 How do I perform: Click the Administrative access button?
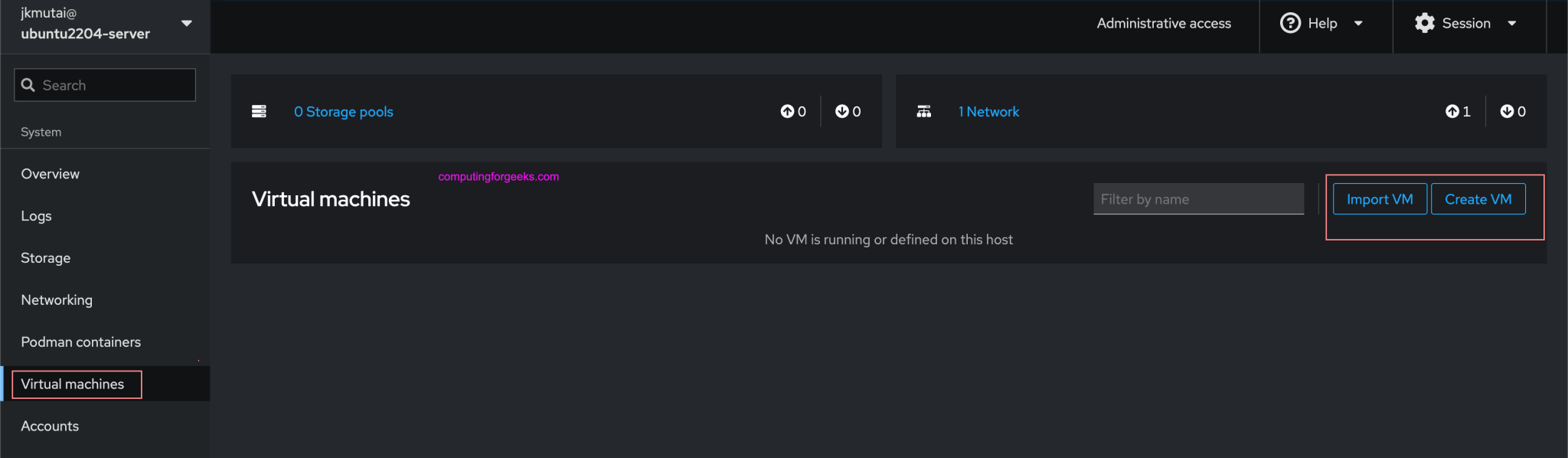click(1163, 24)
